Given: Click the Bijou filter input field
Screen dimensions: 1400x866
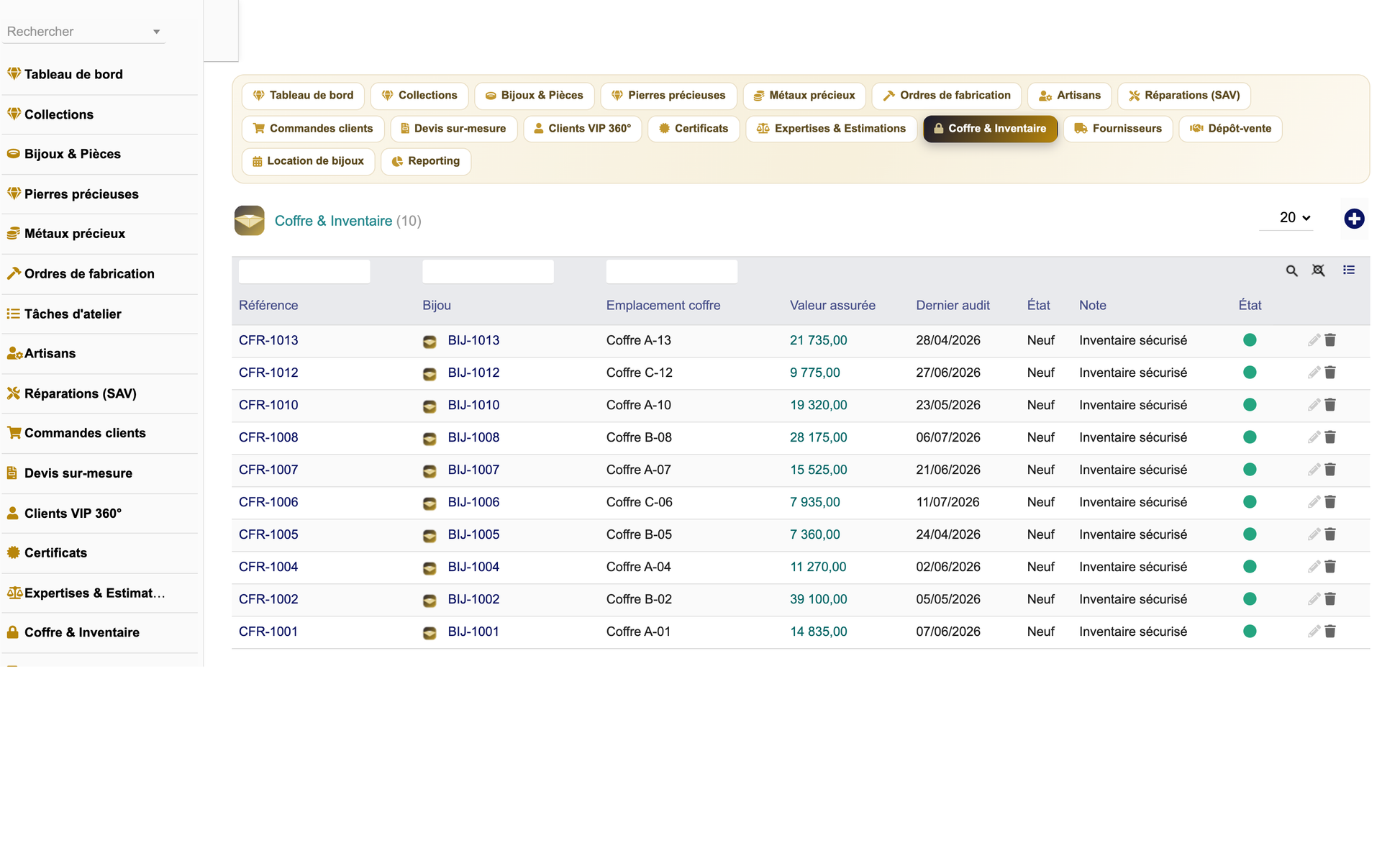Looking at the screenshot, I should point(488,271).
